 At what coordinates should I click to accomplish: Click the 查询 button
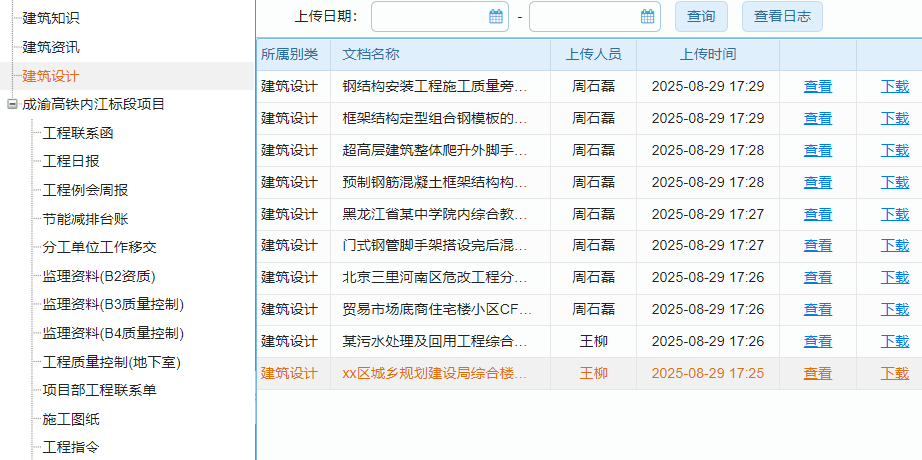[x=701, y=16]
